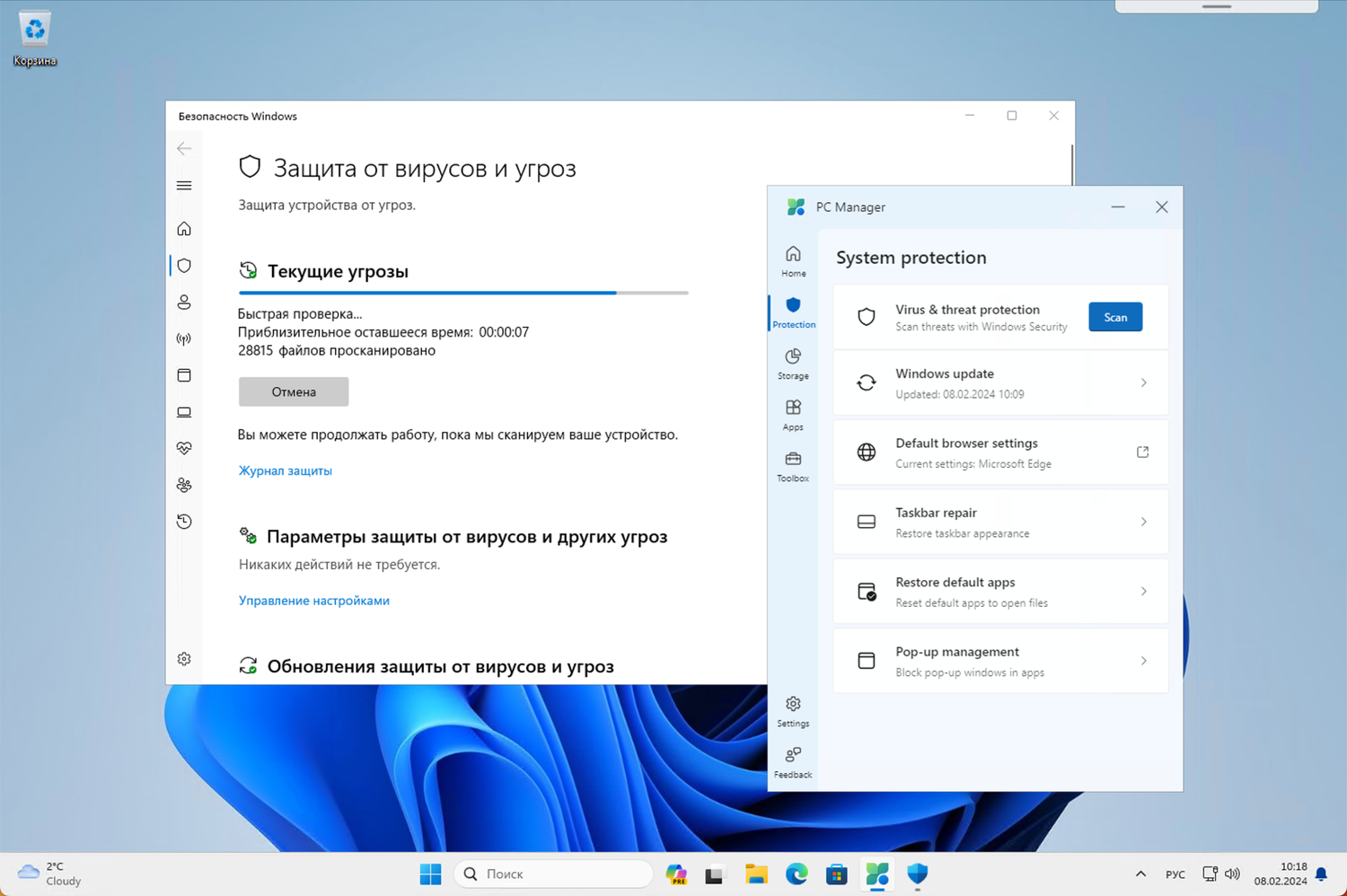Viewport: 1347px width, 896px height.
Task: Open Windows Security settings gear icon
Action: pyautogui.click(x=184, y=659)
